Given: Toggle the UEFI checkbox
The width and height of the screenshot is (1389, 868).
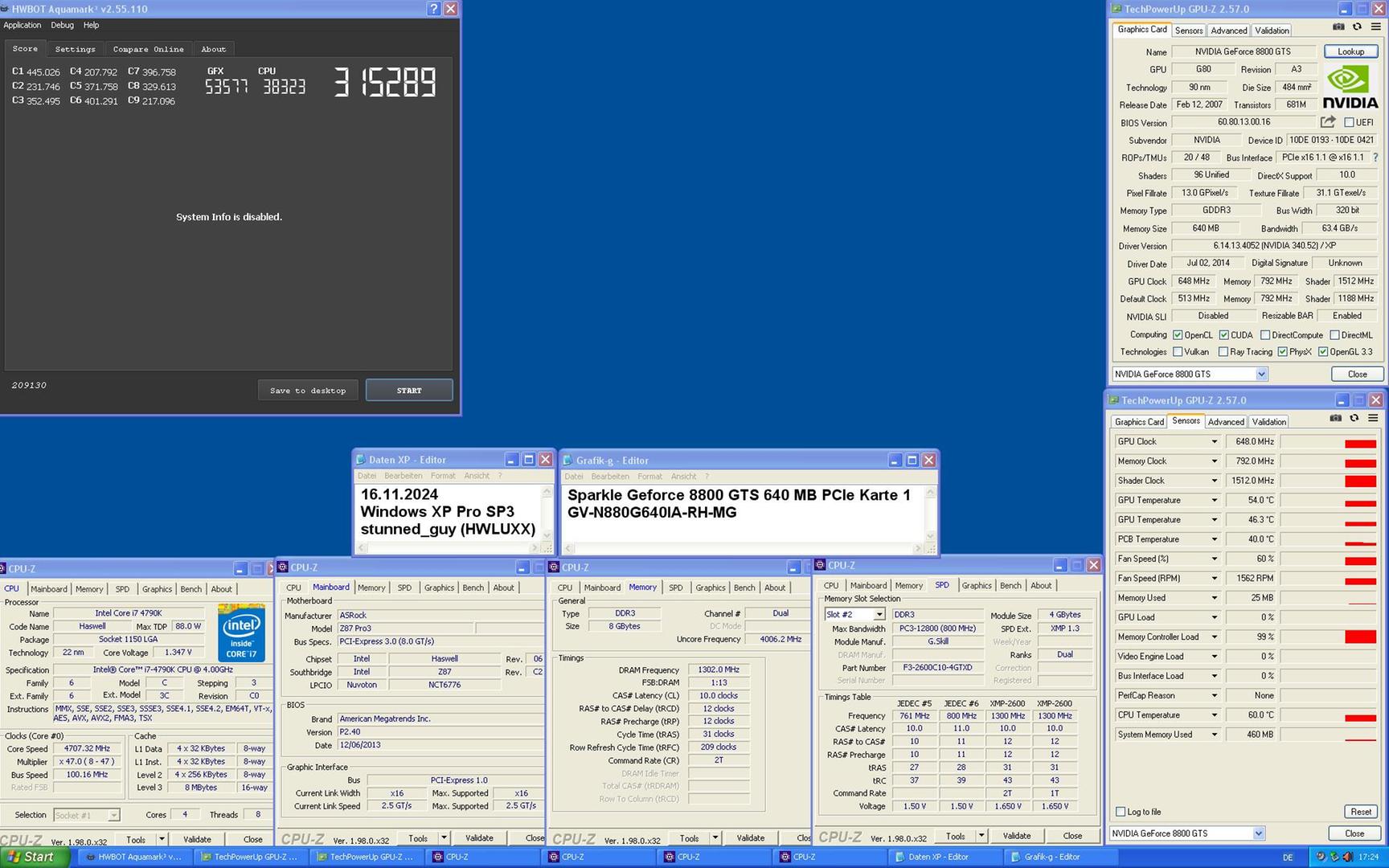Looking at the screenshot, I should 1349,122.
